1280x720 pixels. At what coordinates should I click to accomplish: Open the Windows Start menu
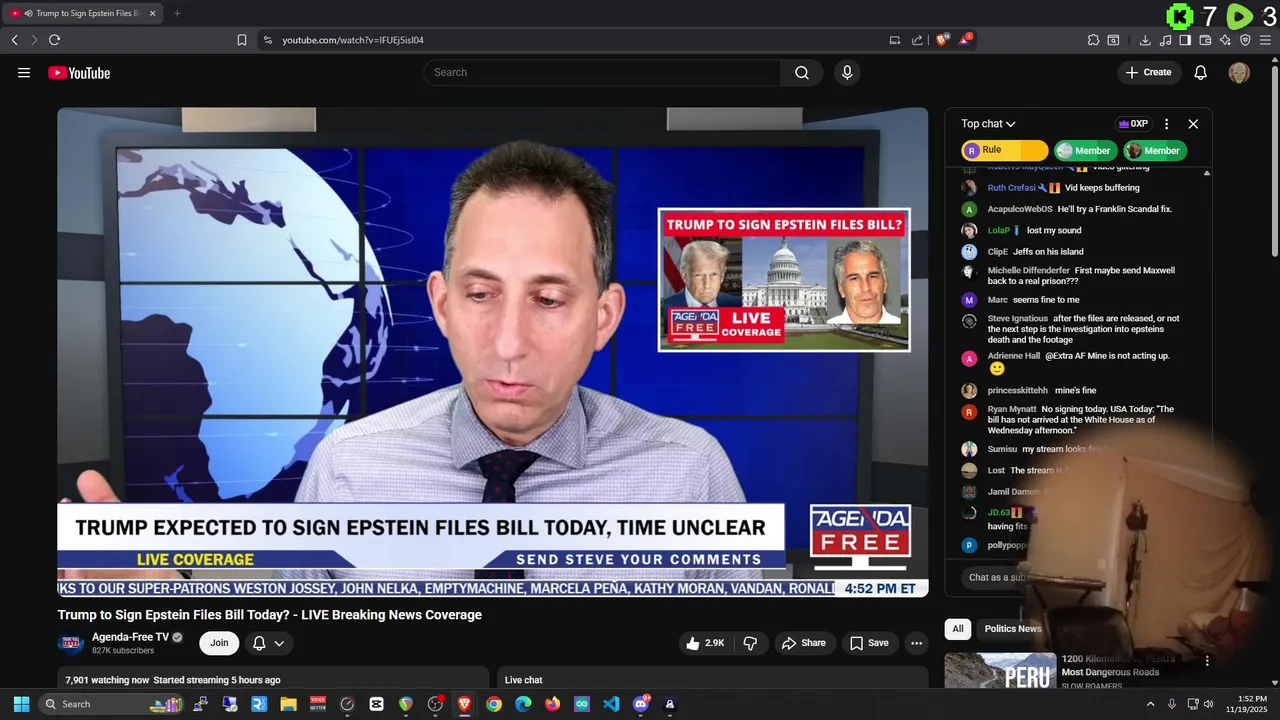tap(21, 704)
